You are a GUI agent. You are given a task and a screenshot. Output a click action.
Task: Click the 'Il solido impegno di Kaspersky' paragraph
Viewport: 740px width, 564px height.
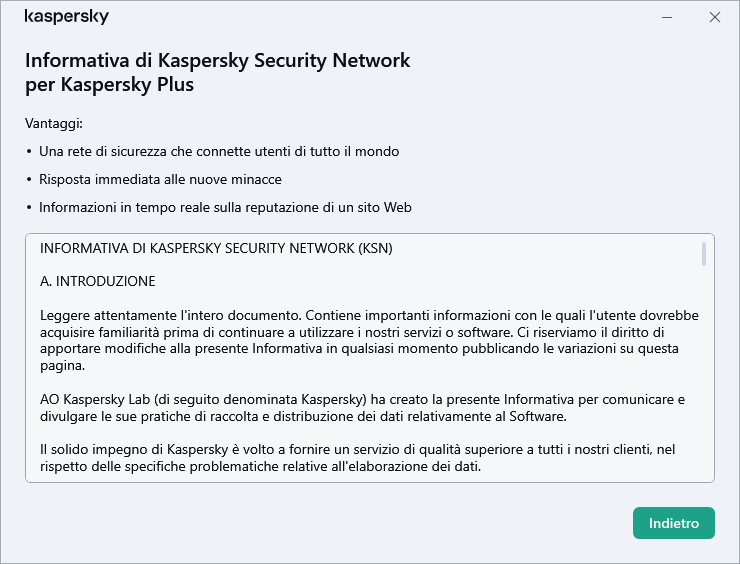click(x=360, y=458)
